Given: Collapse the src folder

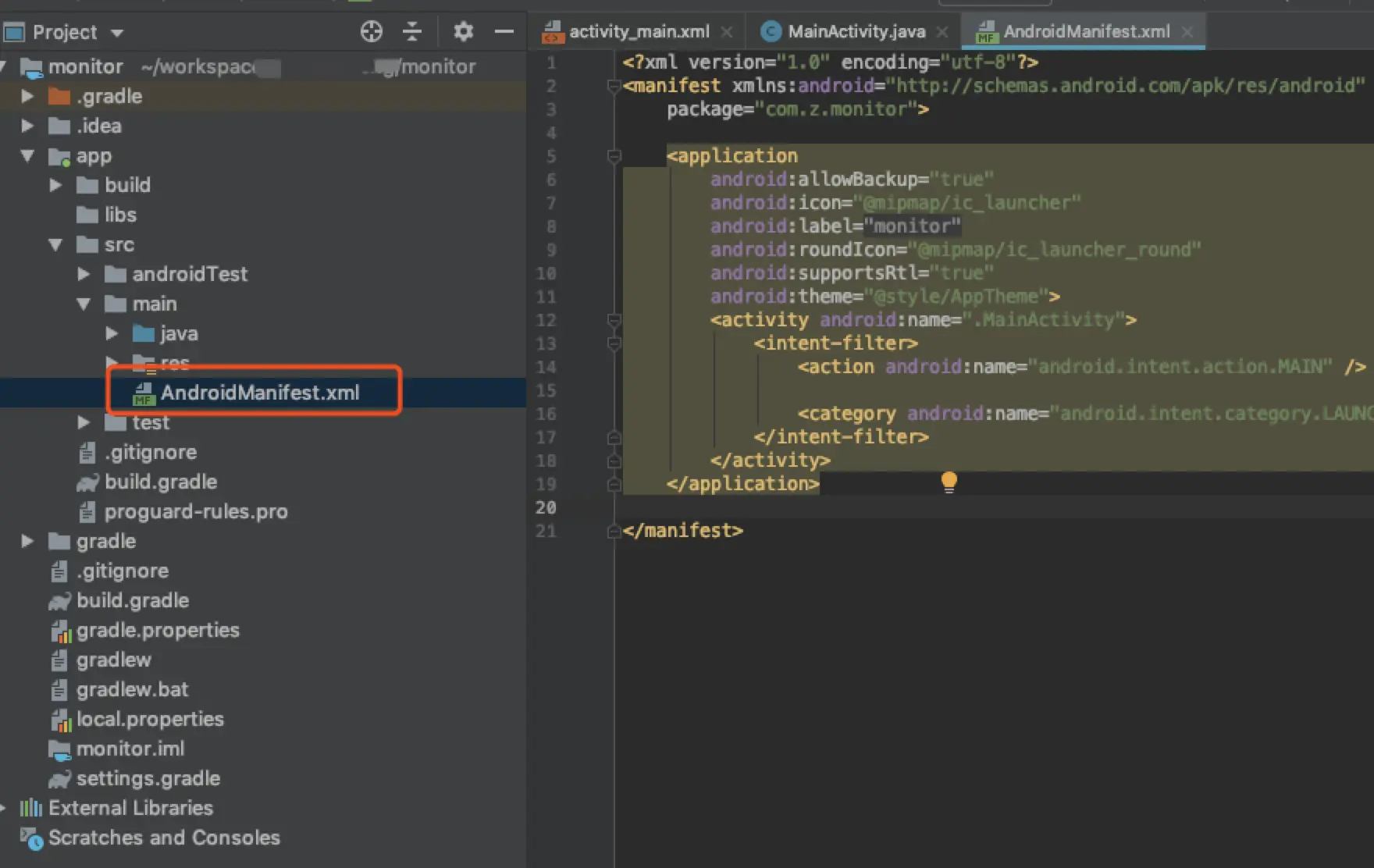Looking at the screenshot, I should coord(55,244).
